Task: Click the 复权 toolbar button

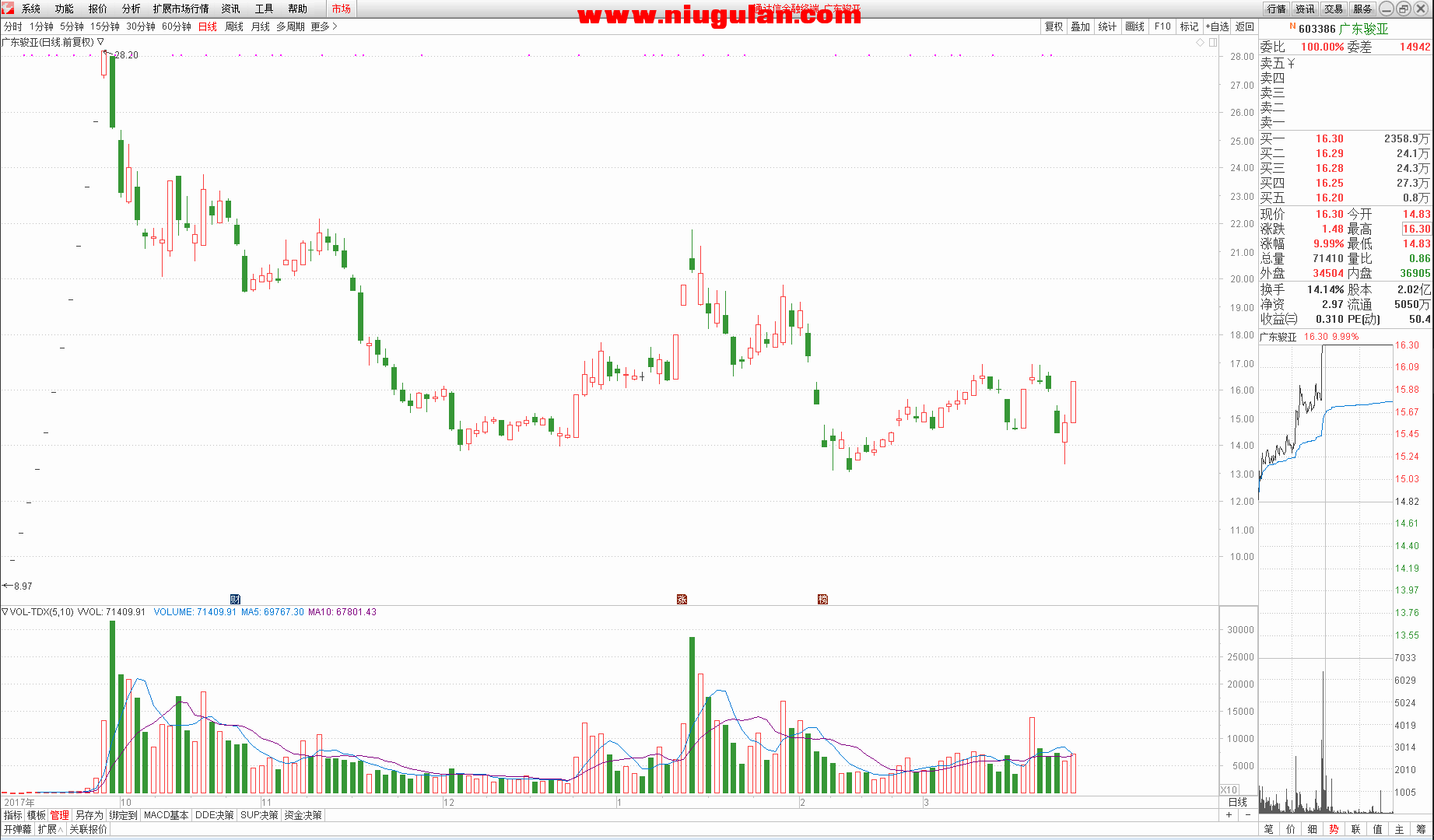Action: coord(1054,26)
